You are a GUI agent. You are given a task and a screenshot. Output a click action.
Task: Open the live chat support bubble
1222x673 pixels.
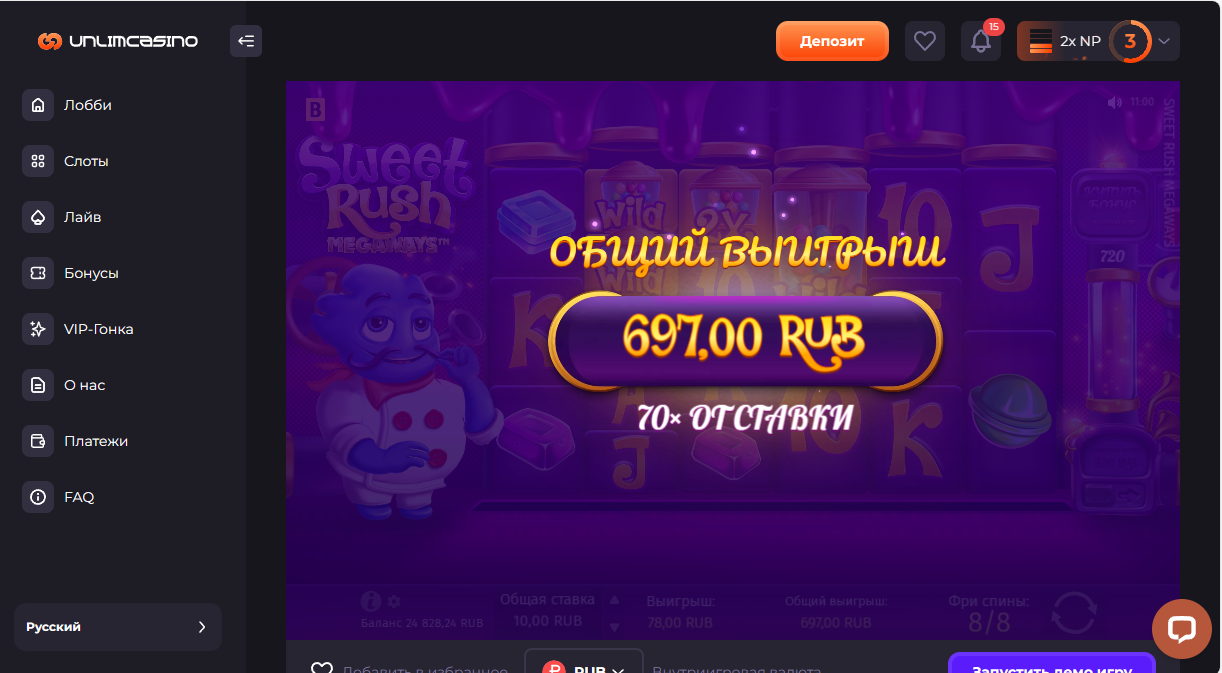1181,629
